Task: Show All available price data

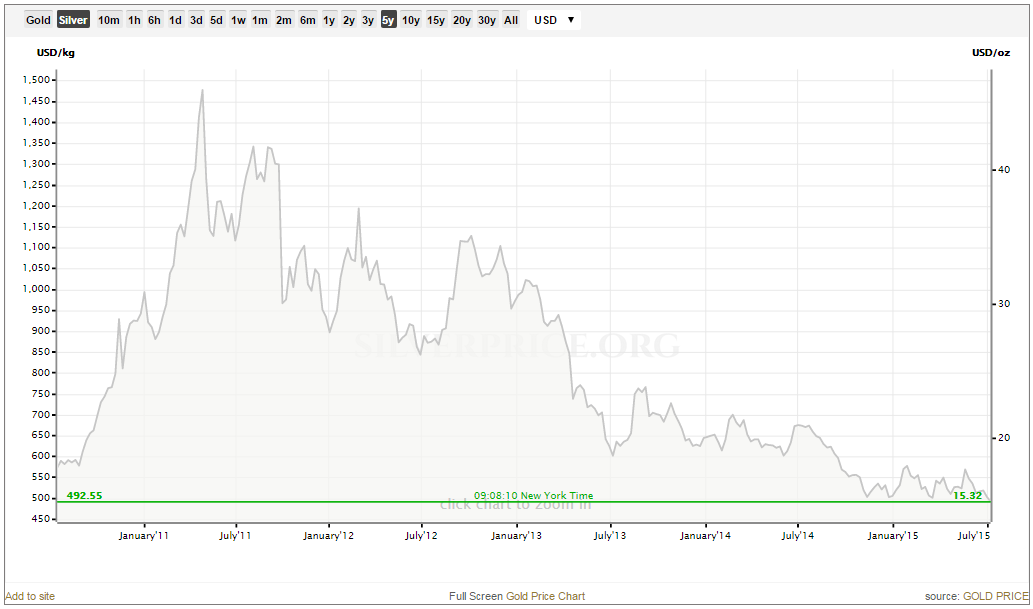Action: [x=511, y=20]
